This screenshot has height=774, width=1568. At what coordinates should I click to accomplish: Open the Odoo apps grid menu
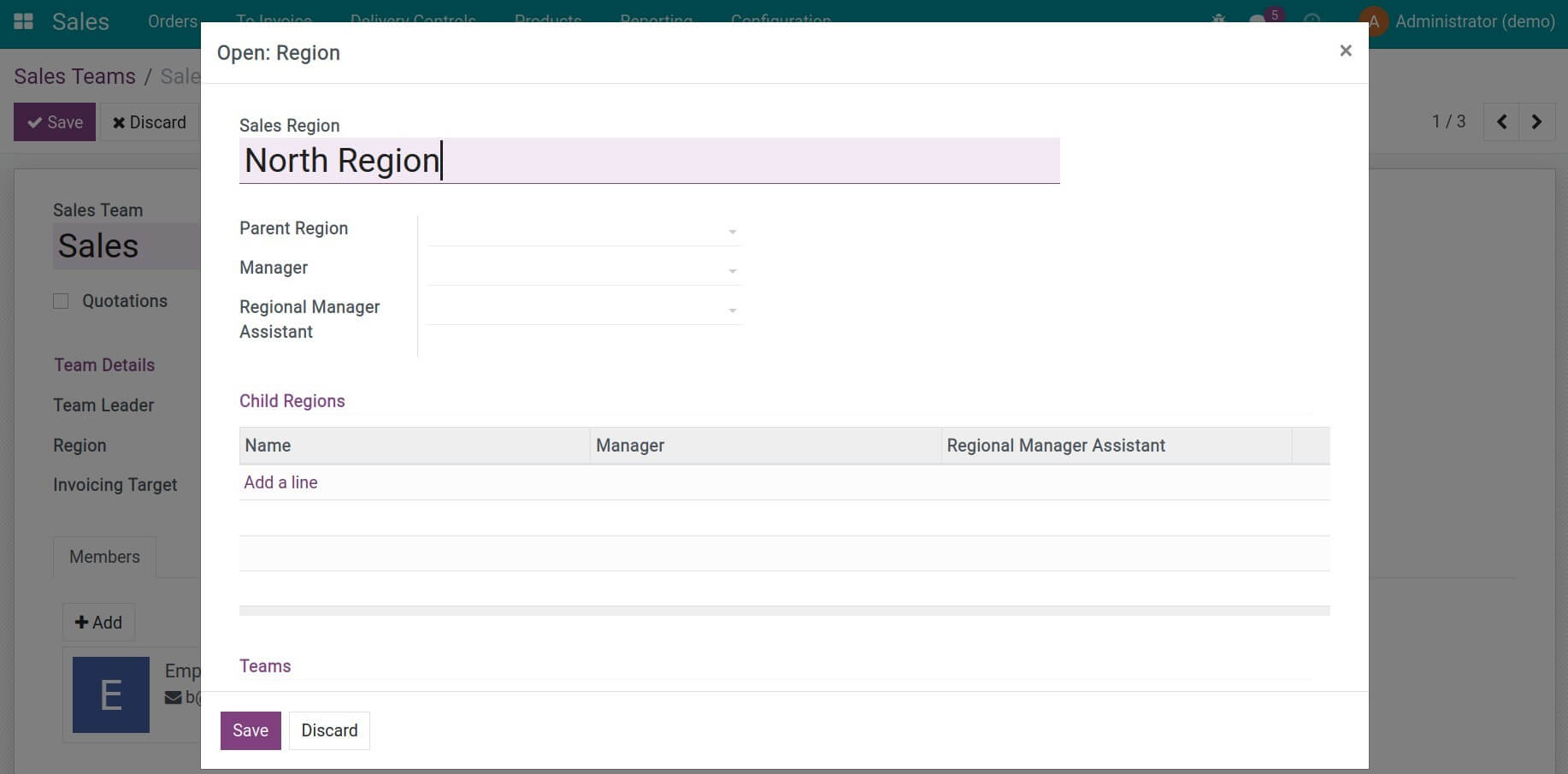pyautogui.click(x=22, y=21)
